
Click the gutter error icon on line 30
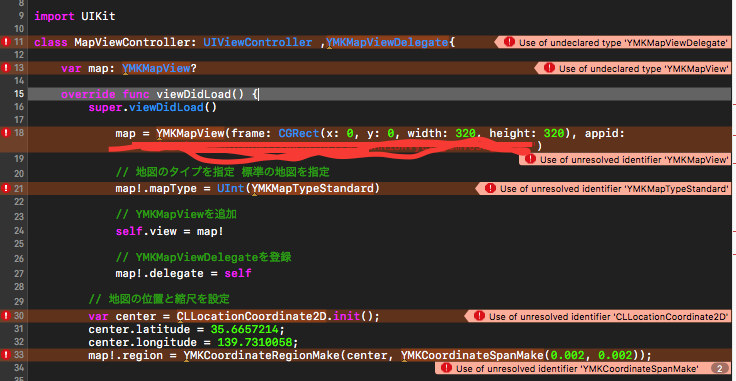[x=6, y=316]
